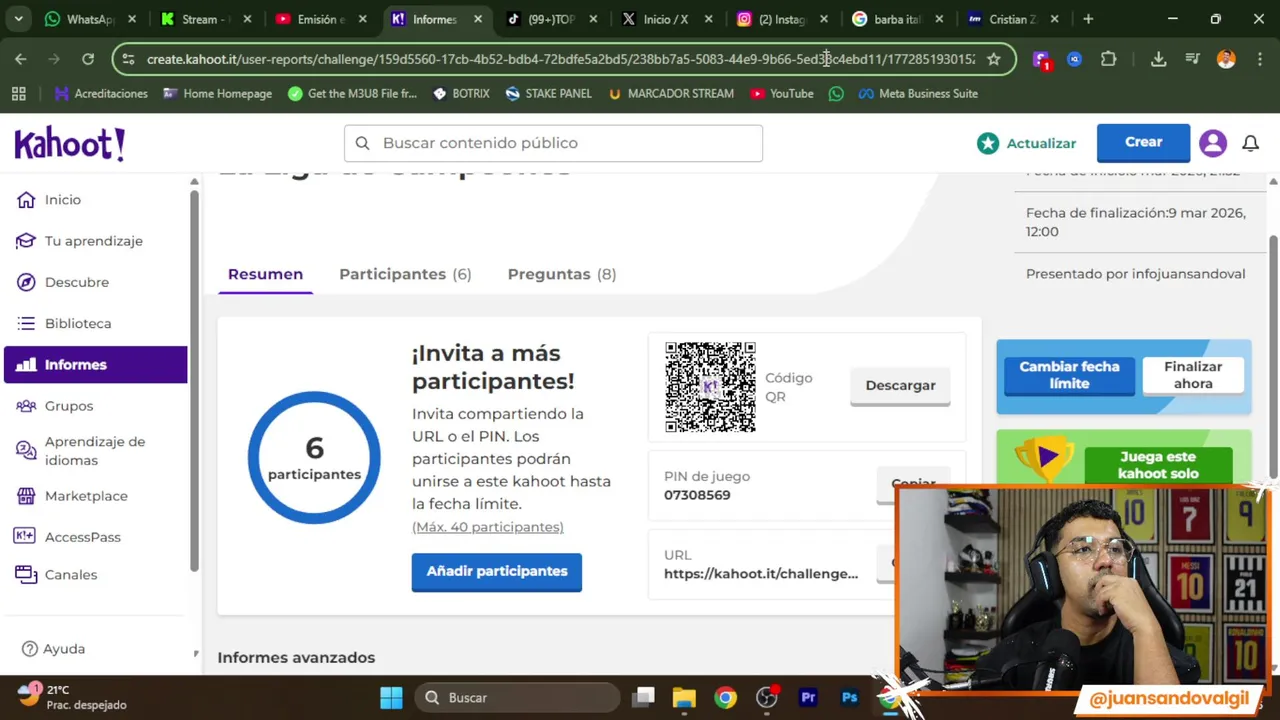
Task: Open File Explorer from the taskbar
Action: 684,697
